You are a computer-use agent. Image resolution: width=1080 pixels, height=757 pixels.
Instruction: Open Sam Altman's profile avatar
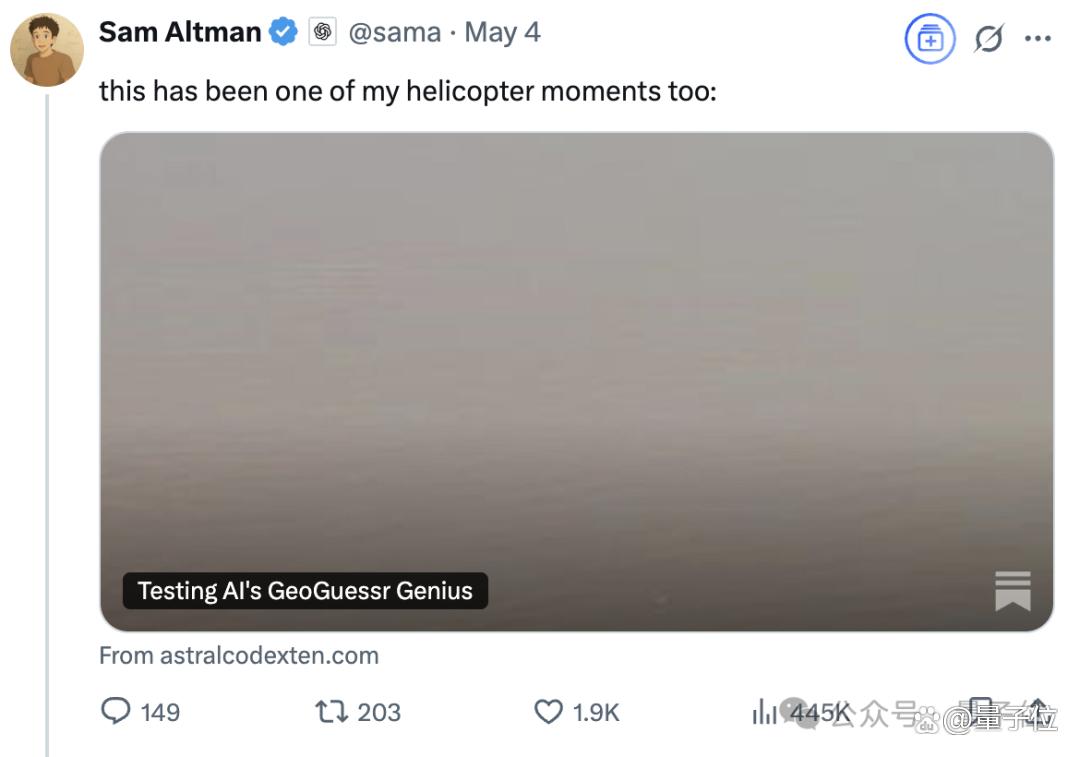point(47,50)
